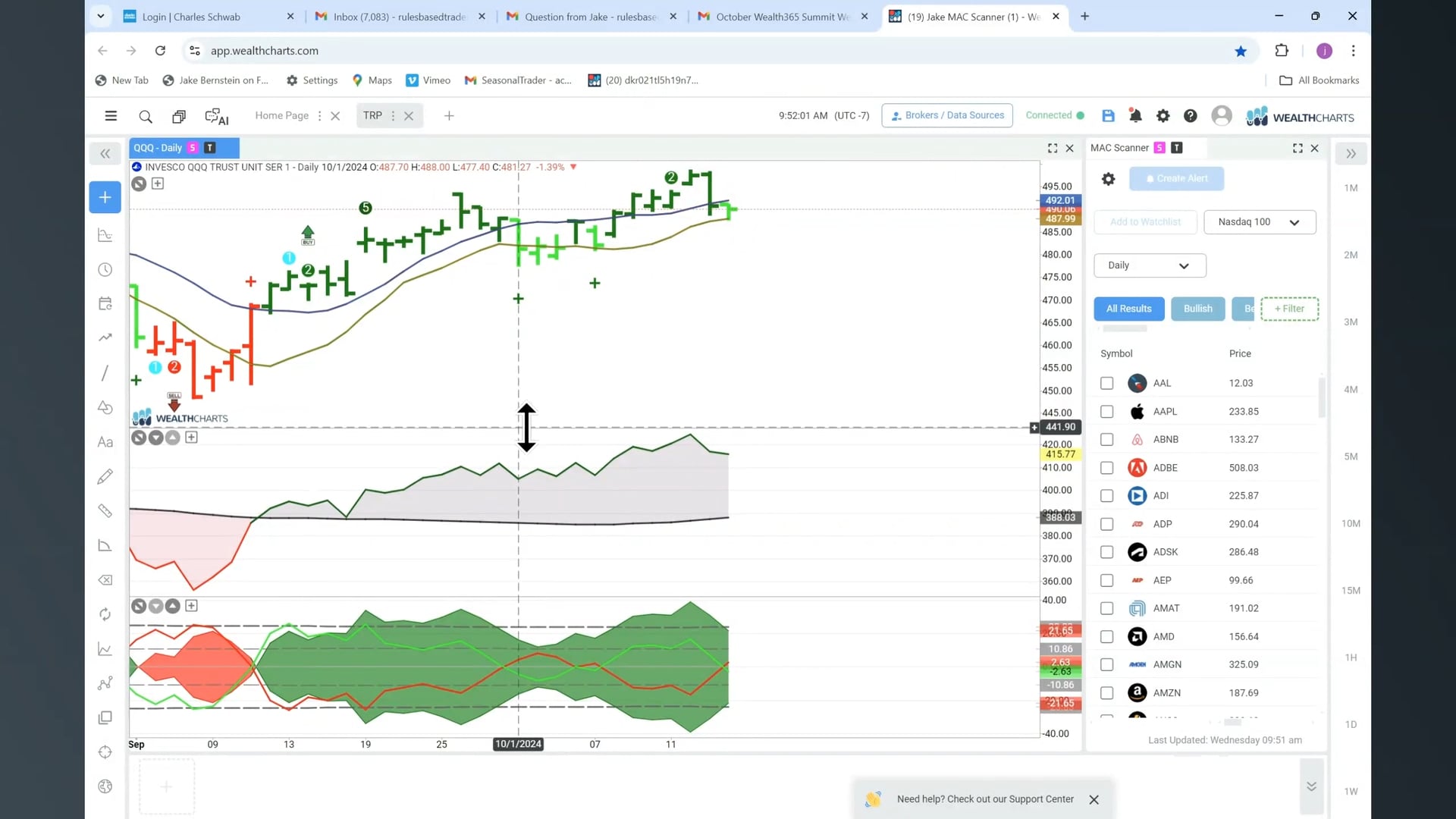Viewport: 1456px width, 819px height.
Task: Click the layout windows icon
Action: [179, 116]
